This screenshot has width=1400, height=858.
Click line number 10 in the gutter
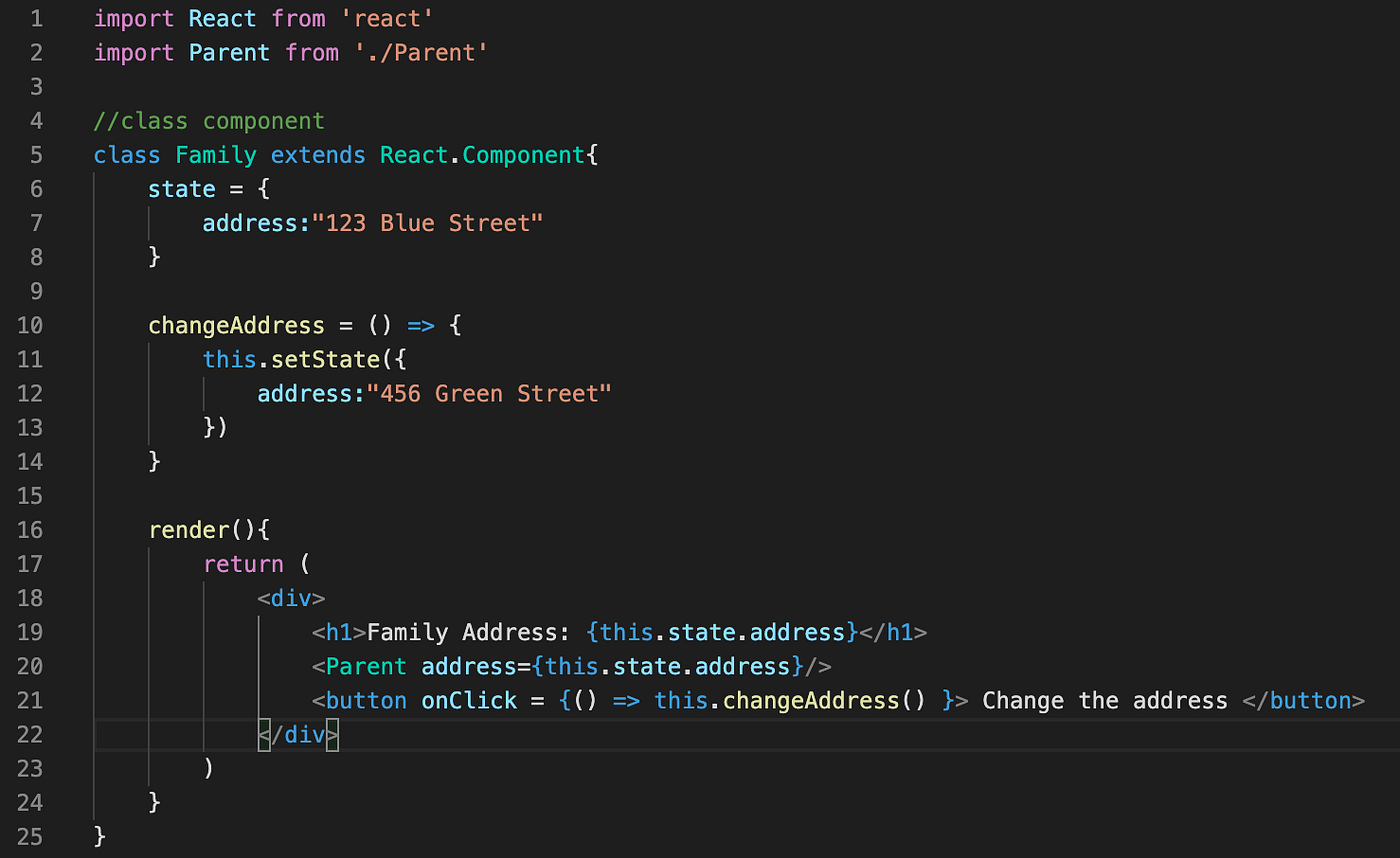(30, 325)
